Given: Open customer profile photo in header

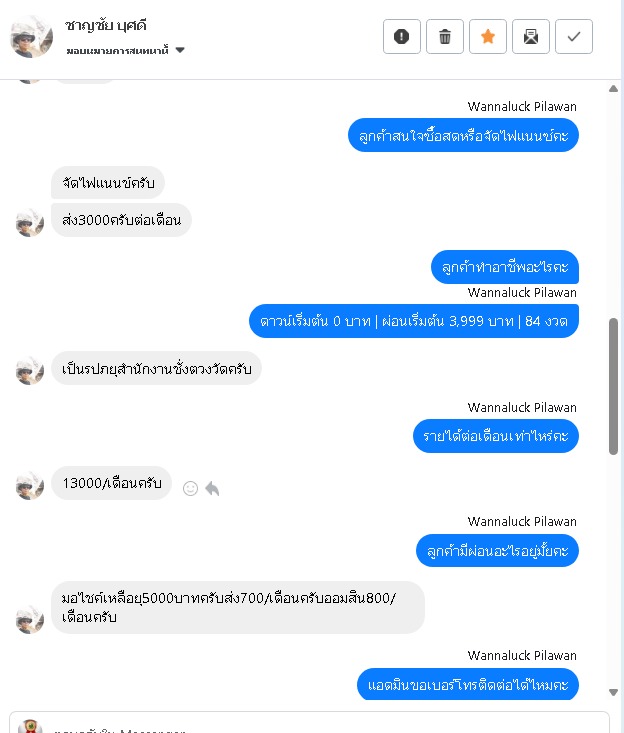Looking at the screenshot, I should point(31,36).
